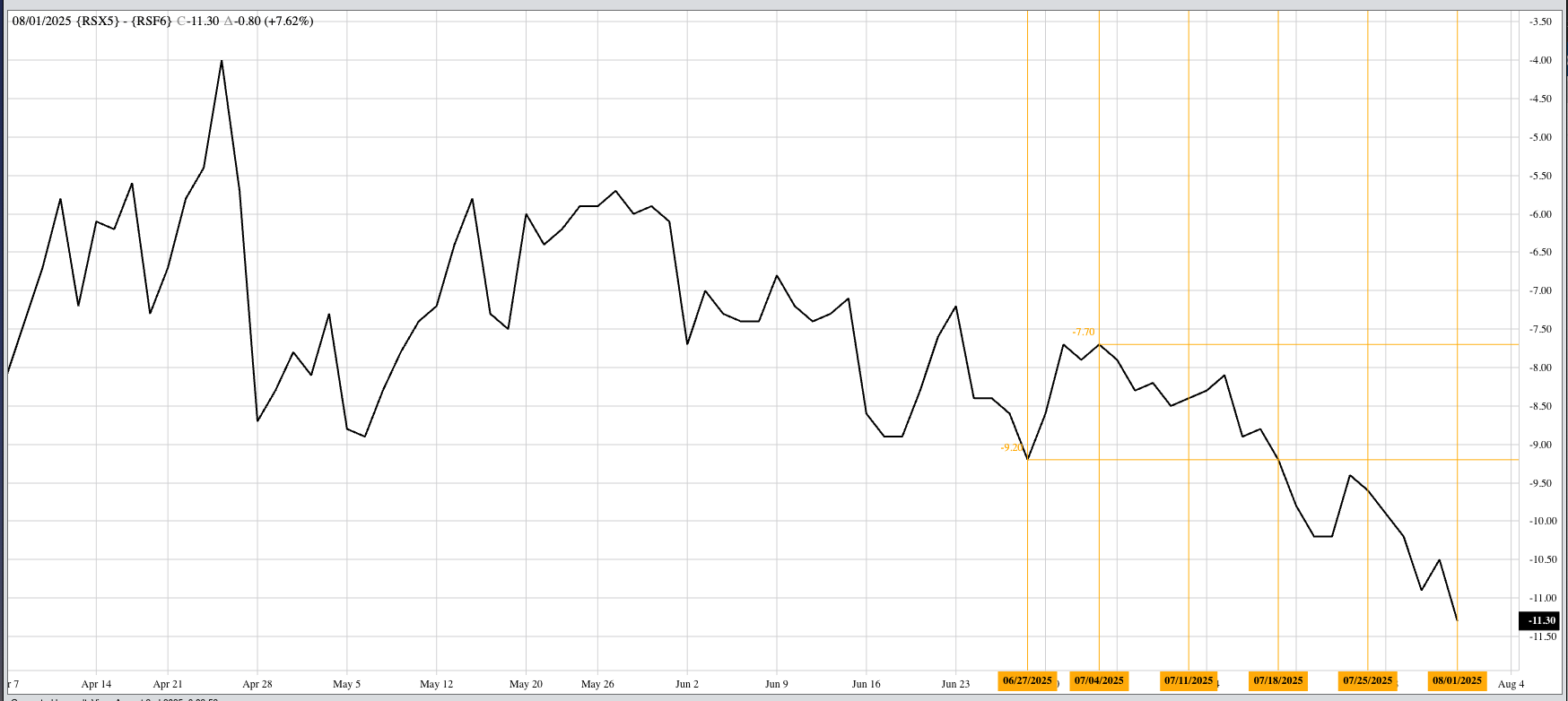Click the -11.00 price axis label
The height and width of the screenshot is (701, 1568).
[x=1540, y=598]
